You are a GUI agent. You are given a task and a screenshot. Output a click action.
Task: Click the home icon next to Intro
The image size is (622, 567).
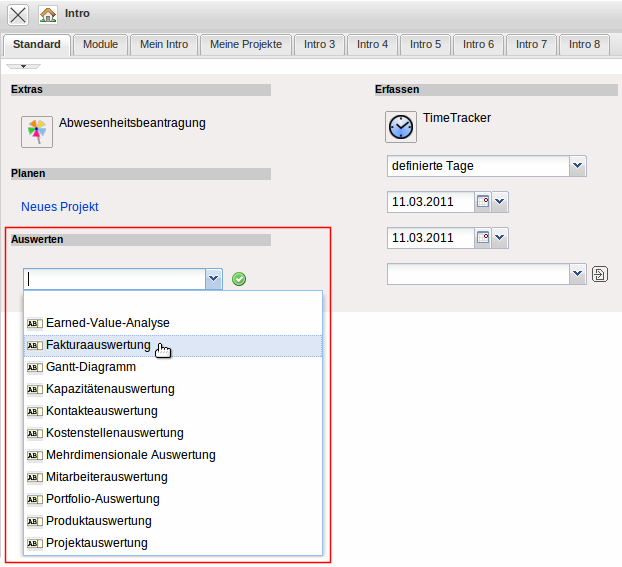[x=48, y=15]
